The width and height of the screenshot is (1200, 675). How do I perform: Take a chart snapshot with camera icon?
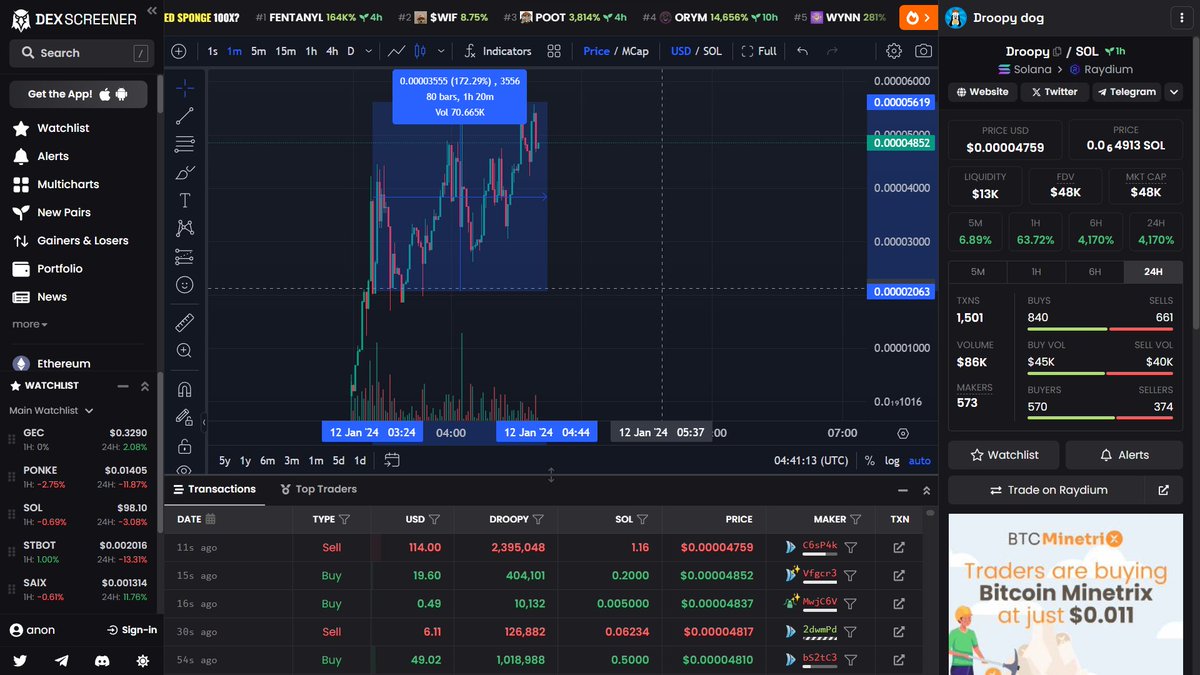[x=924, y=51]
